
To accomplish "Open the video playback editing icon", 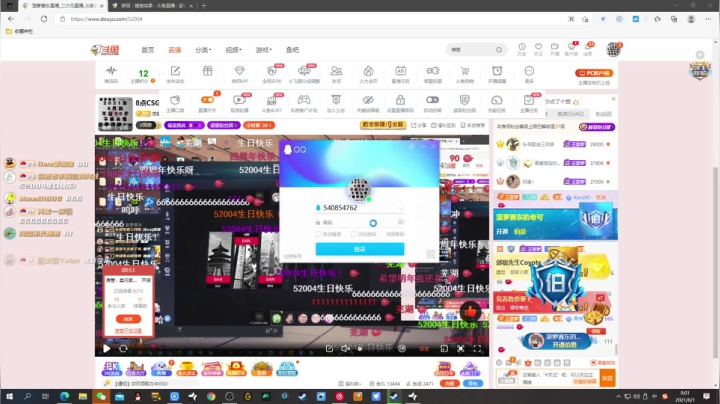I will [239, 100].
